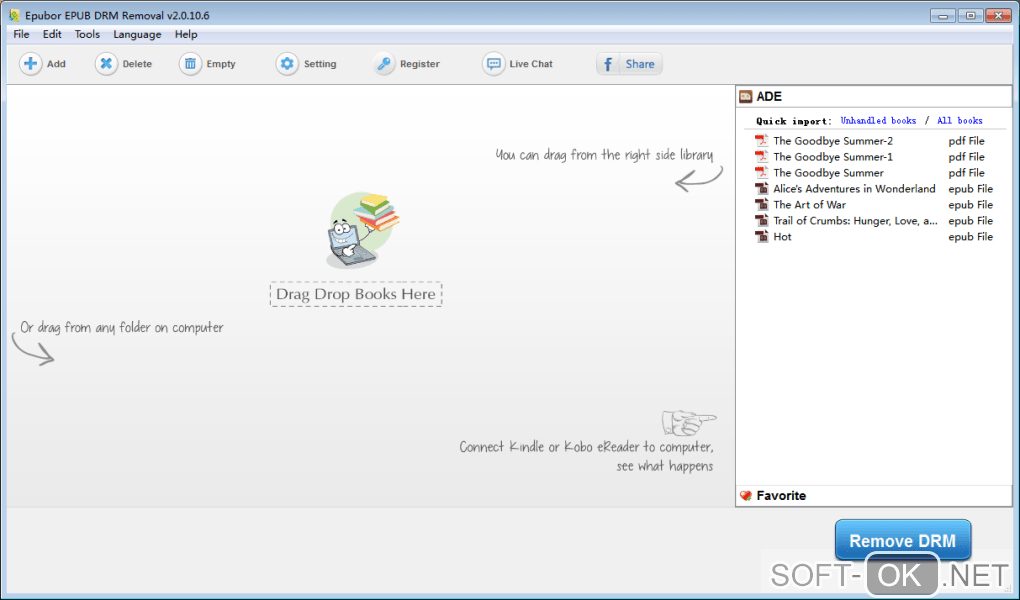Click epub File type of Hot
Screen dimensions: 1020x600
pos(971,236)
